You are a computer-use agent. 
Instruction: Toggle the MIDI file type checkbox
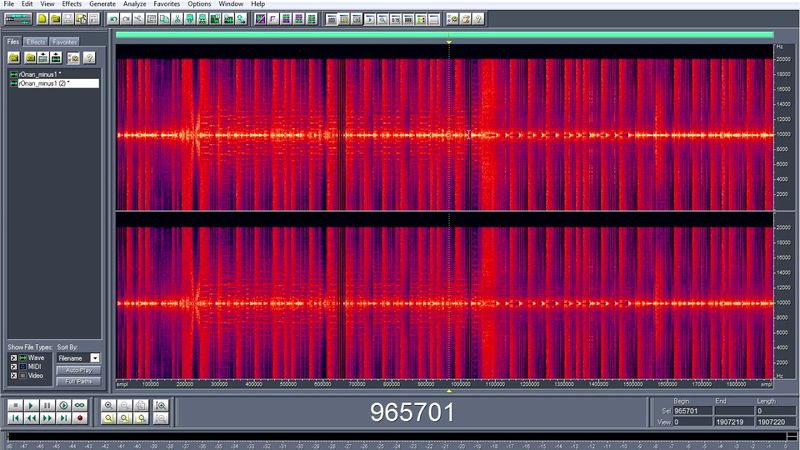pos(13,366)
